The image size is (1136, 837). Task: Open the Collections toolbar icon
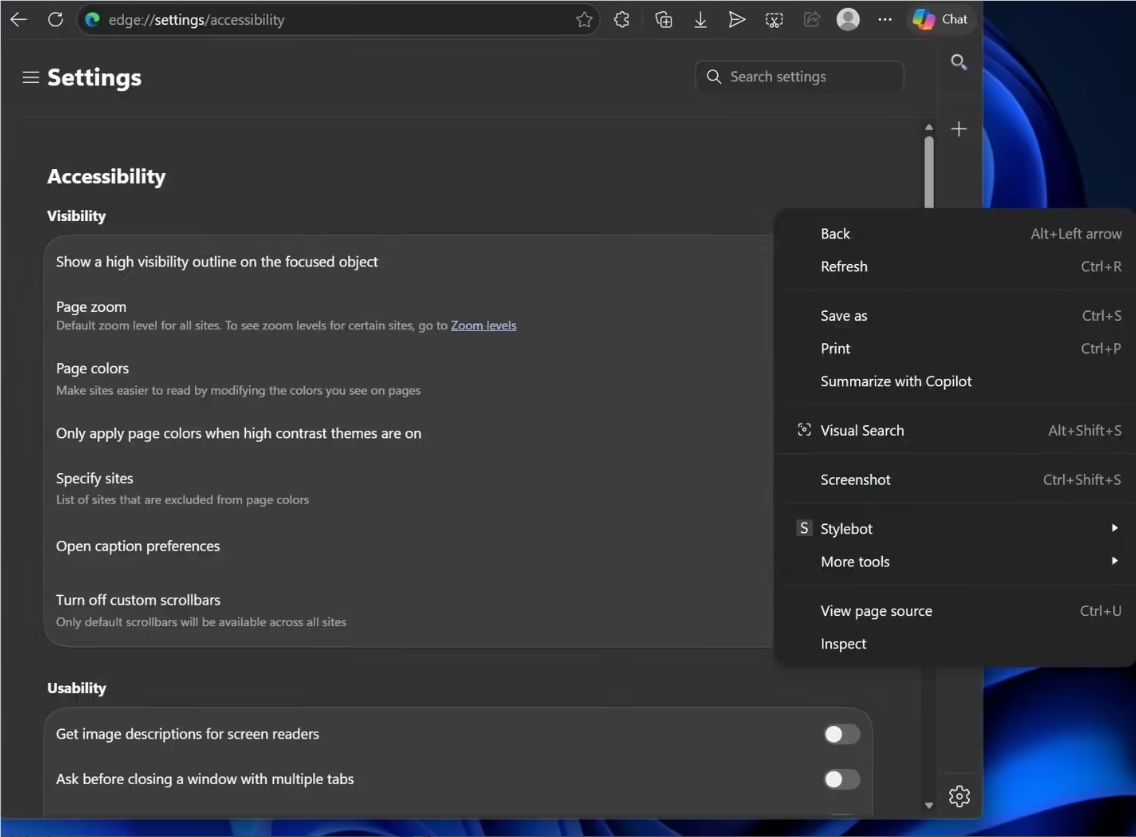[663, 19]
